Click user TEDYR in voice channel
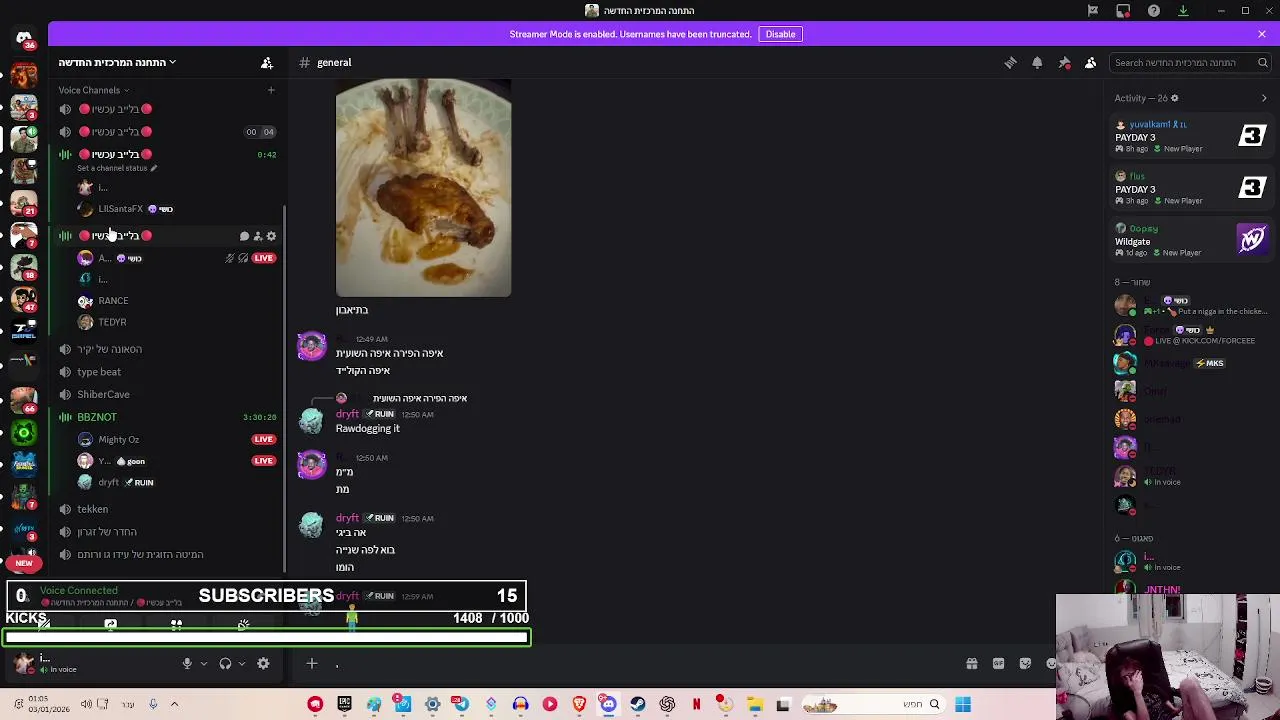The image size is (1280, 720). [112, 322]
